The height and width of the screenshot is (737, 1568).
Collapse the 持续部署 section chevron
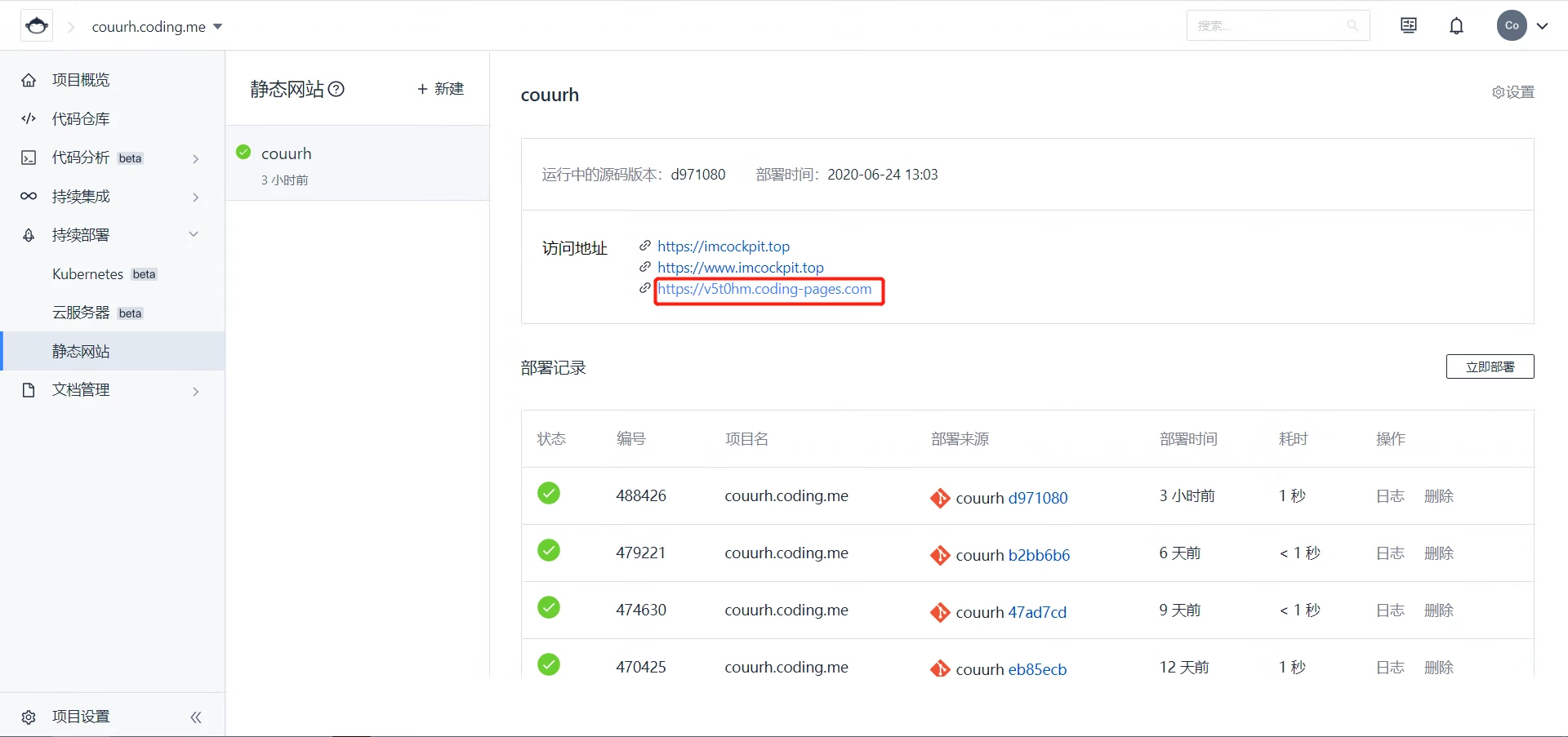tap(194, 234)
